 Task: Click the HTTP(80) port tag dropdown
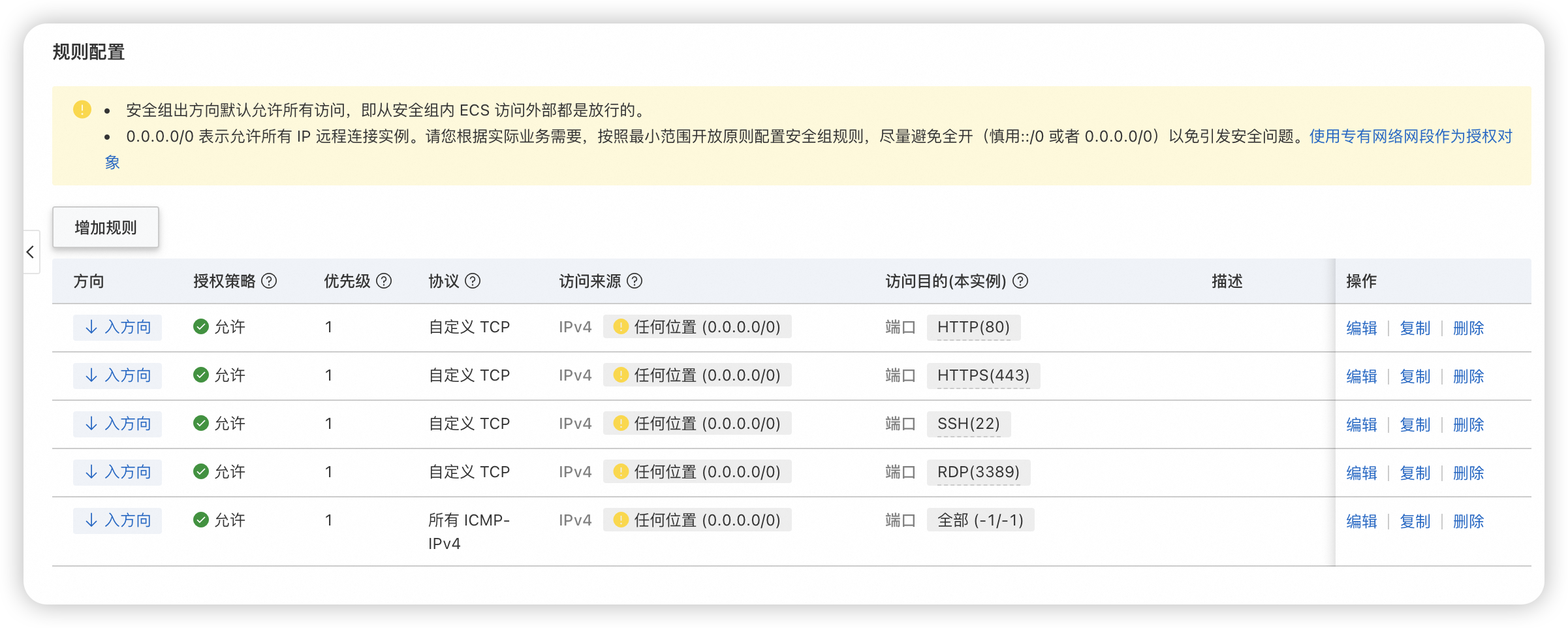point(973,327)
